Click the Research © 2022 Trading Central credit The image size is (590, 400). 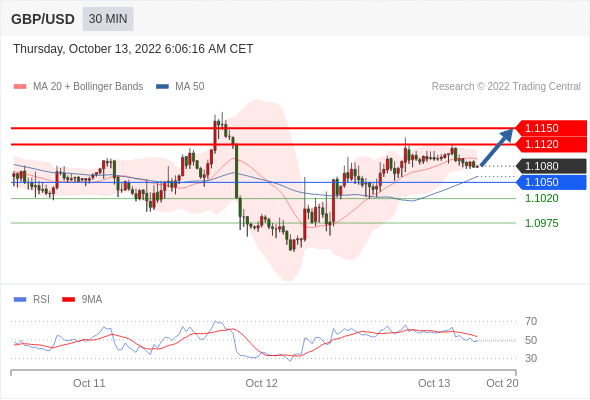pyautogui.click(x=506, y=87)
